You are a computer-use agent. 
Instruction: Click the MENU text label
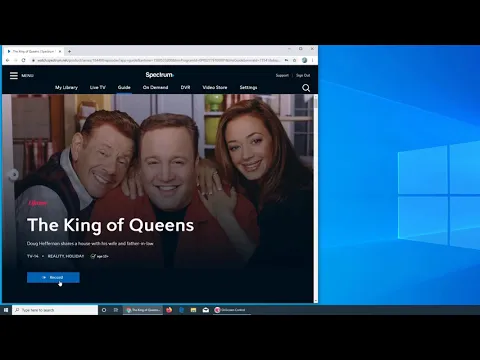pyautogui.click(x=27, y=76)
